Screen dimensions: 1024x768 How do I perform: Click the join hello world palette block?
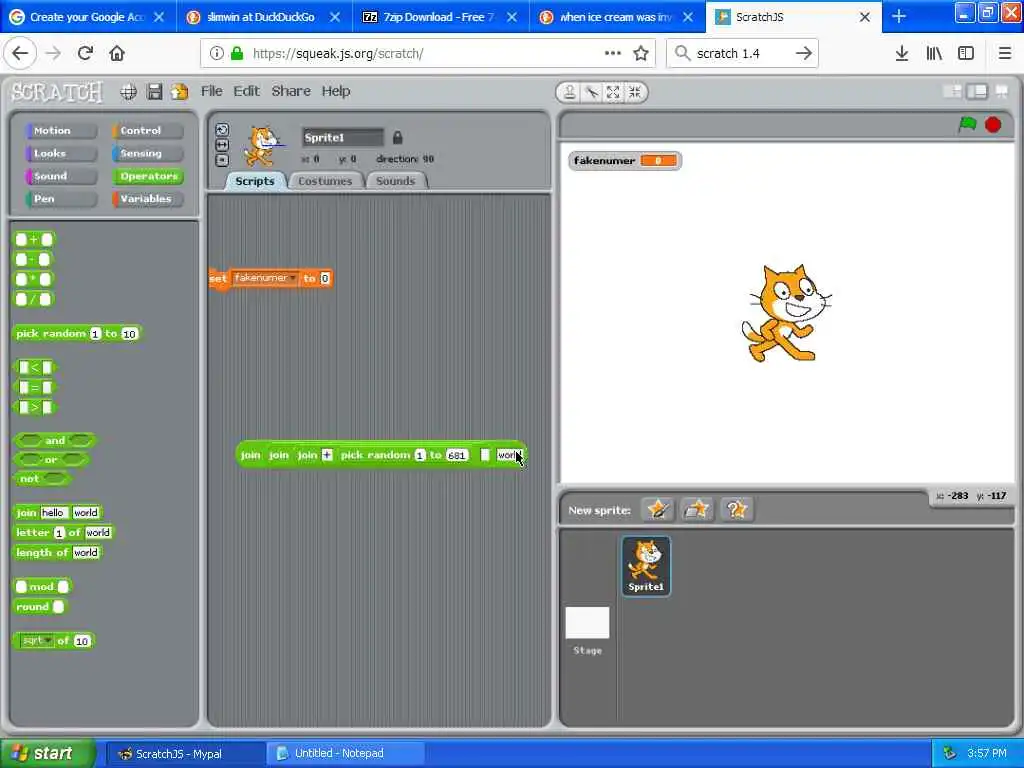pos(58,513)
